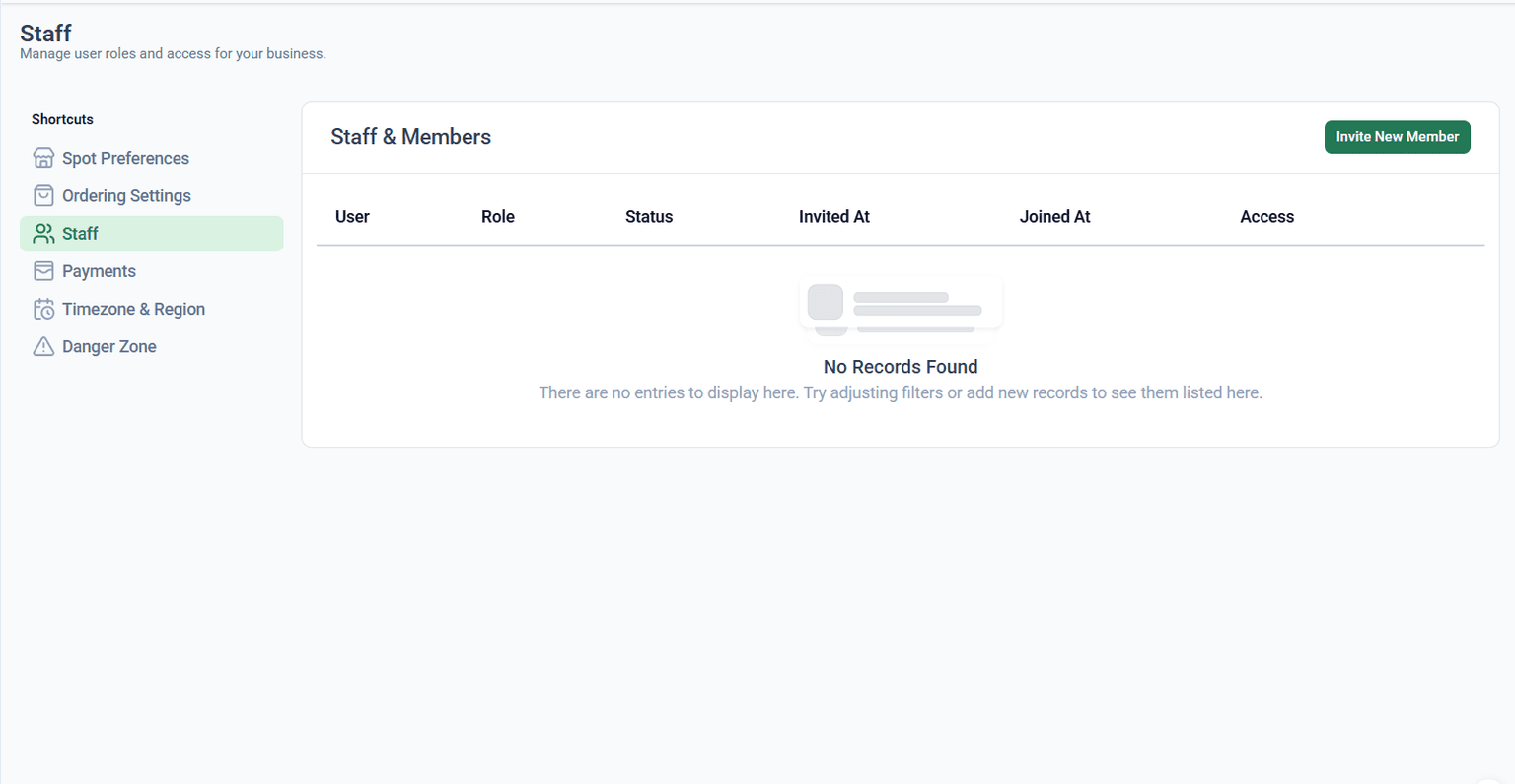Open the Ordering Settings shortcut

coord(126,195)
